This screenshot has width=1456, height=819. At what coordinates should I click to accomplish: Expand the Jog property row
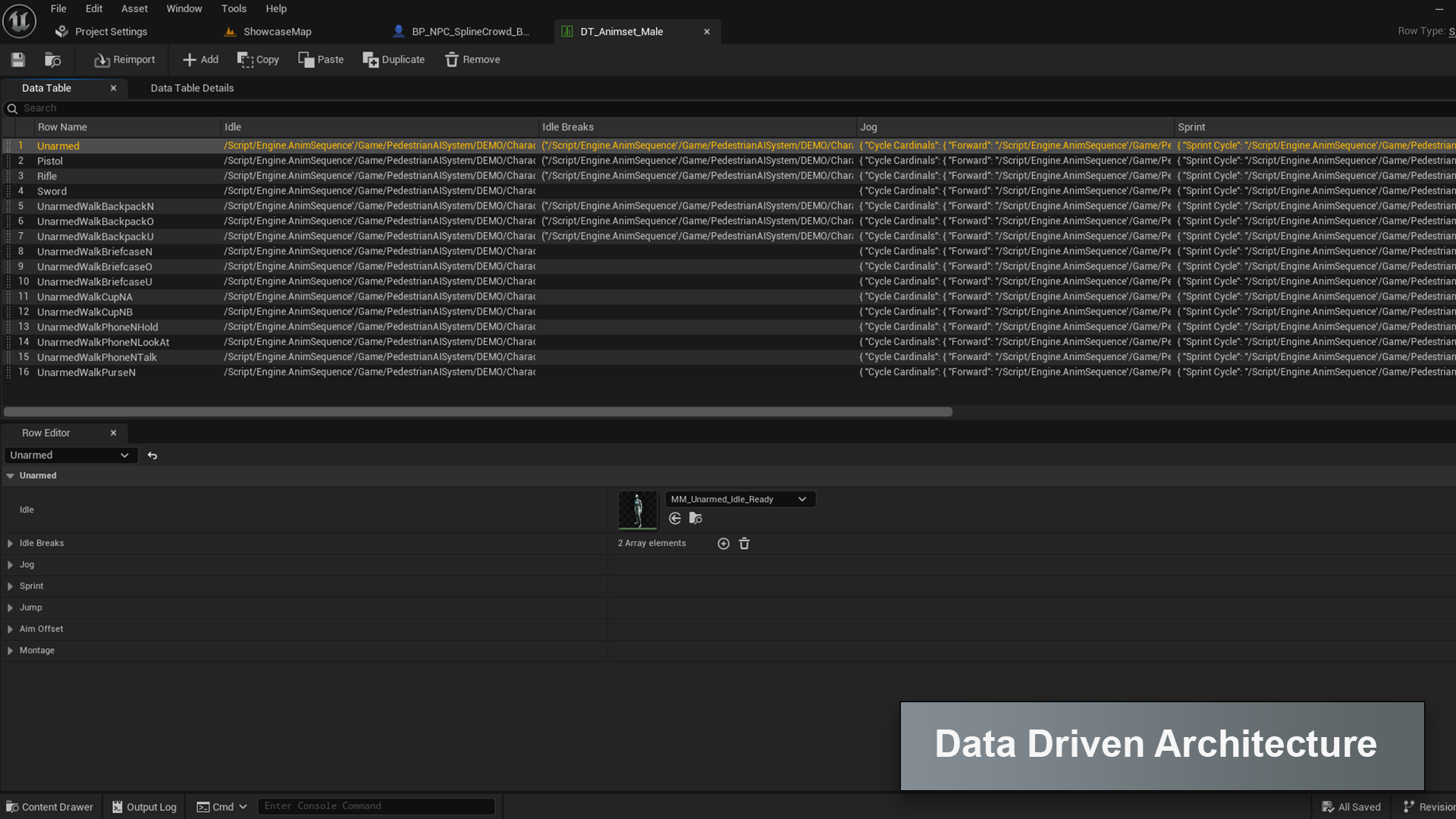click(11, 565)
